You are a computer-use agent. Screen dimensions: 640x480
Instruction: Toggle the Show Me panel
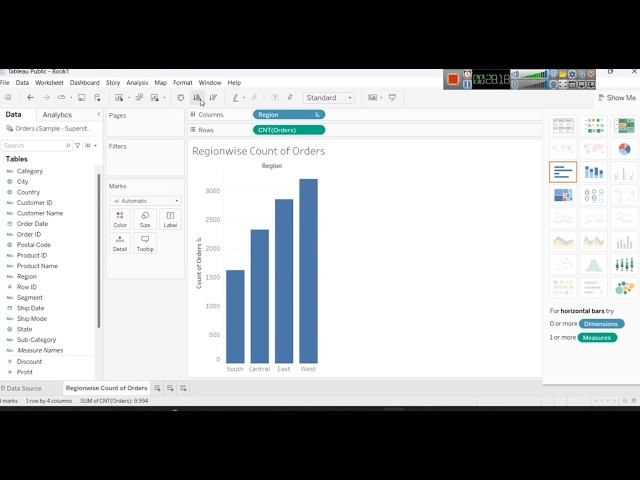pos(617,98)
